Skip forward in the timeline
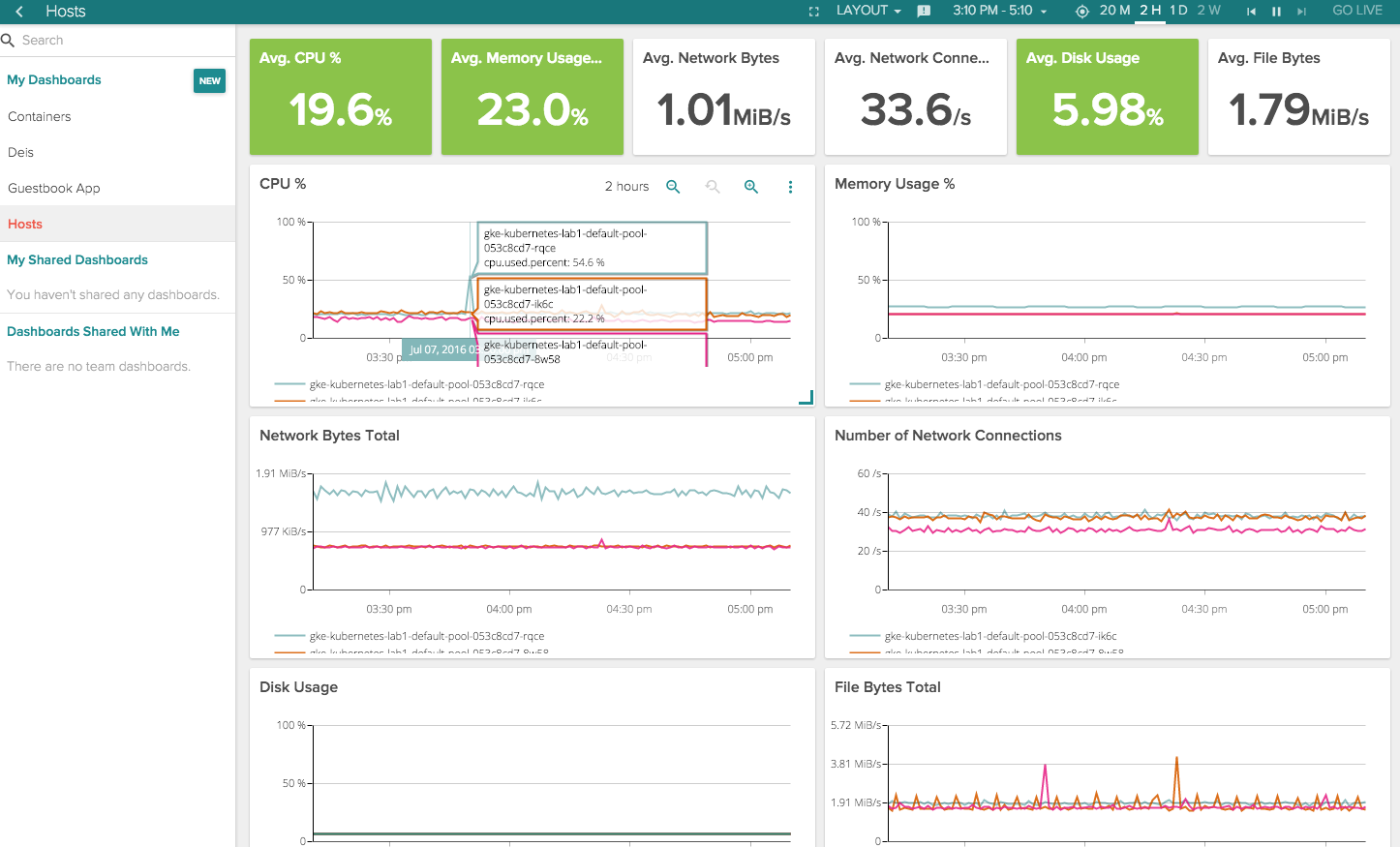Screen dimensions: 1400x847 coord(1300,11)
